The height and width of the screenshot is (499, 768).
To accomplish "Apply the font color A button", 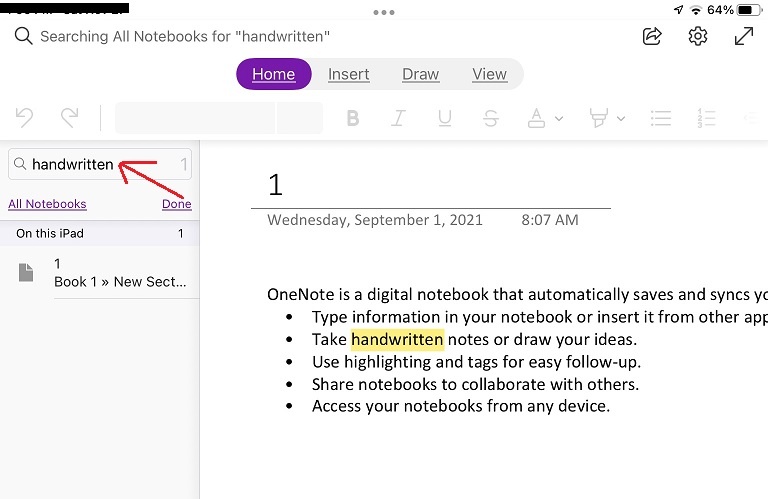I will 536,118.
